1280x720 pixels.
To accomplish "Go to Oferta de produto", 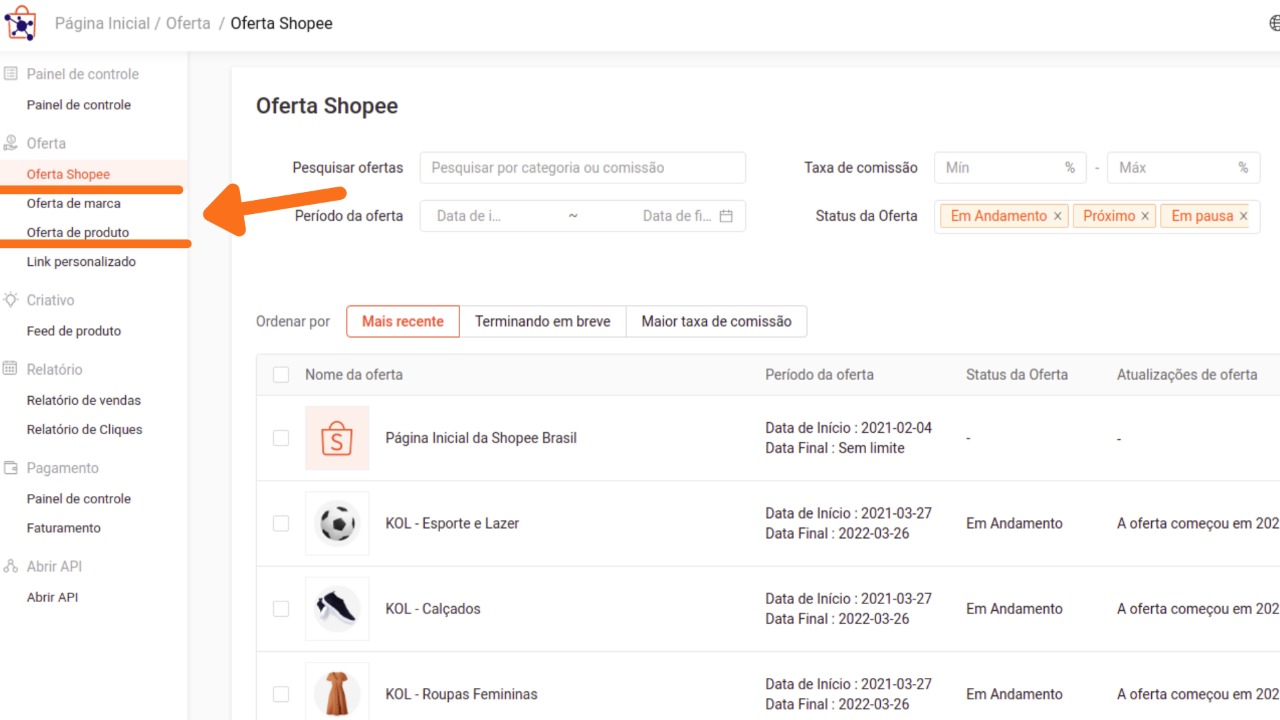I will (78, 232).
